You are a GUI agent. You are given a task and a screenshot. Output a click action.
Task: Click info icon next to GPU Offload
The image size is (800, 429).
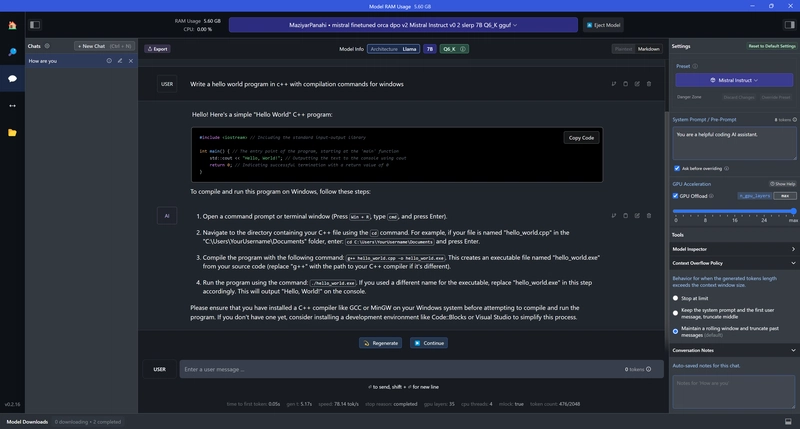point(711,196)
